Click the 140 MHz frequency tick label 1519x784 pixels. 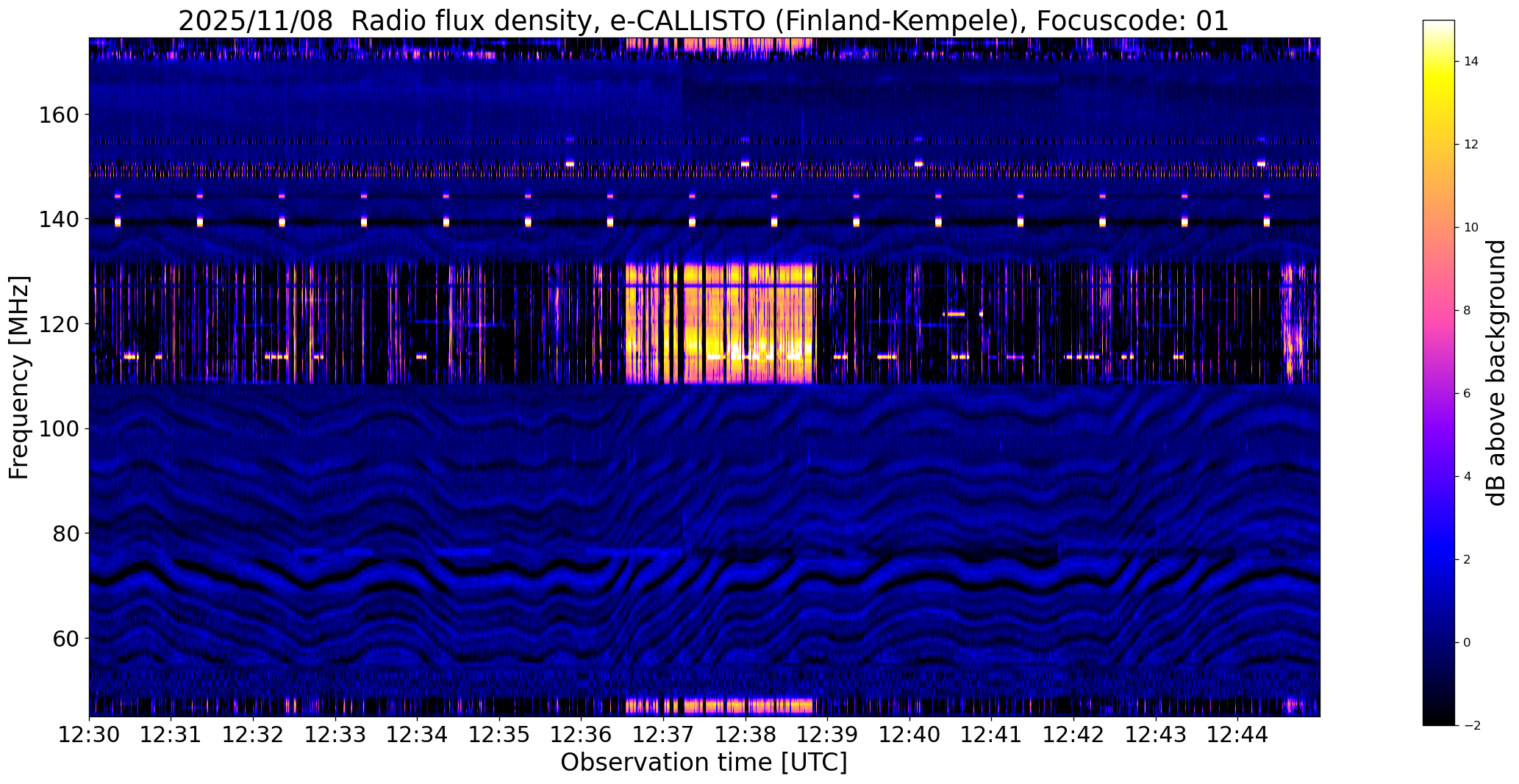pos(59,219)
